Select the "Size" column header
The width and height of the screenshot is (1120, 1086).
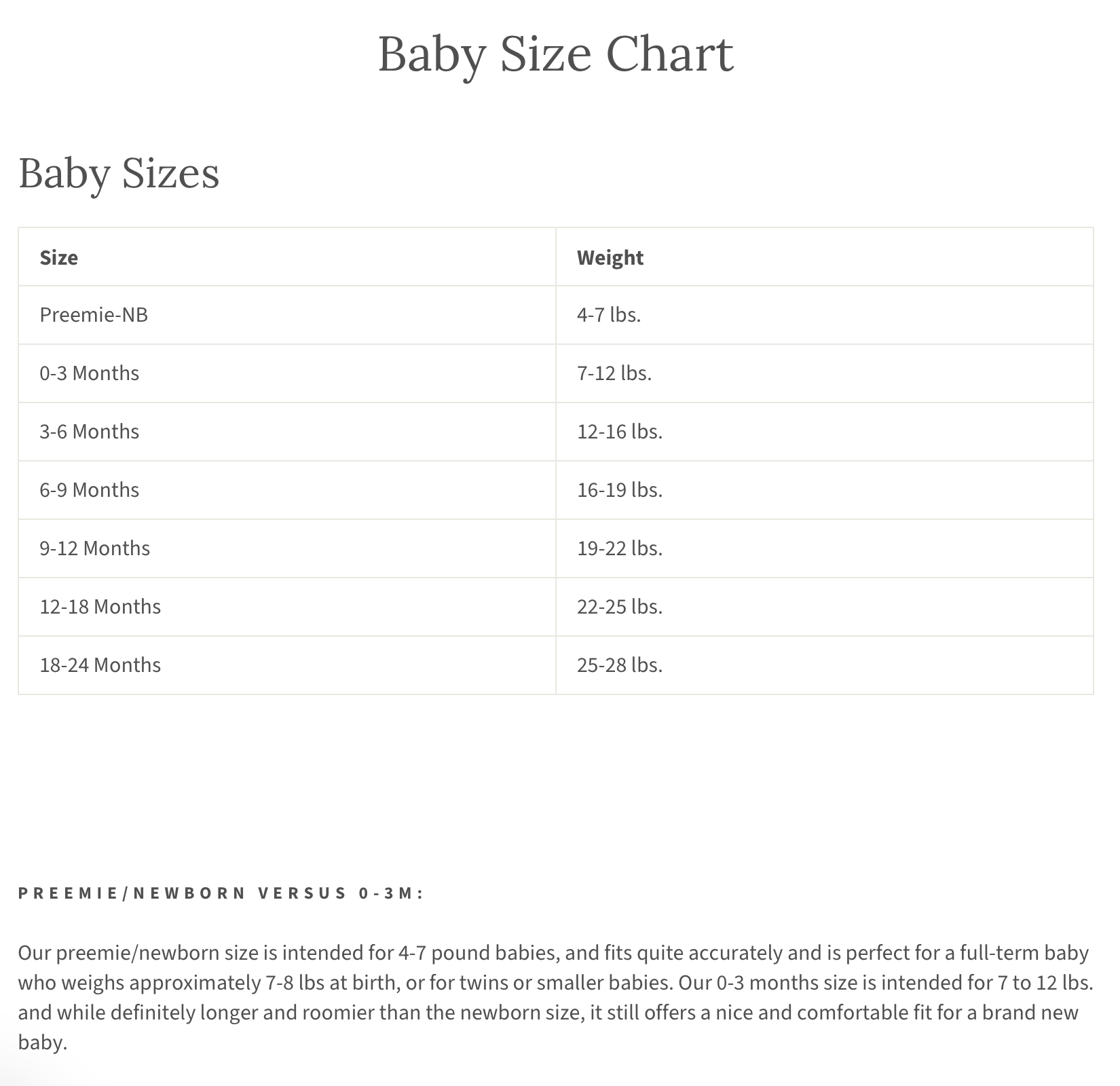(59, 258)
